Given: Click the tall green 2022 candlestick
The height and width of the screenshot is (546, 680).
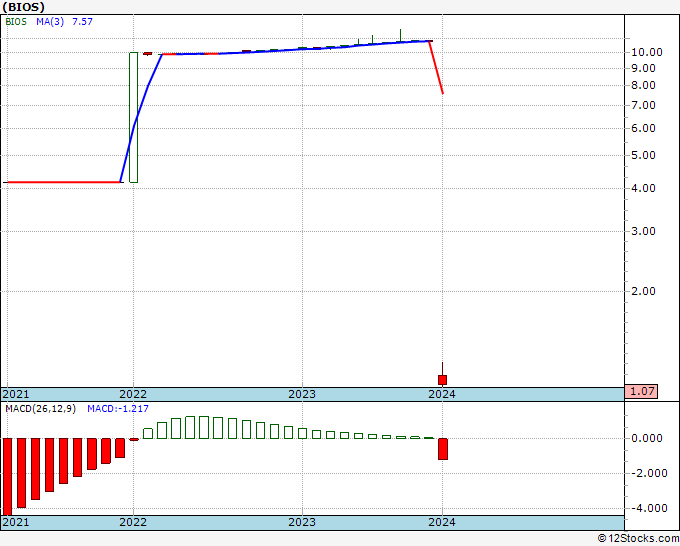Looking at the screenshot, I should click(x=134, y=118).
